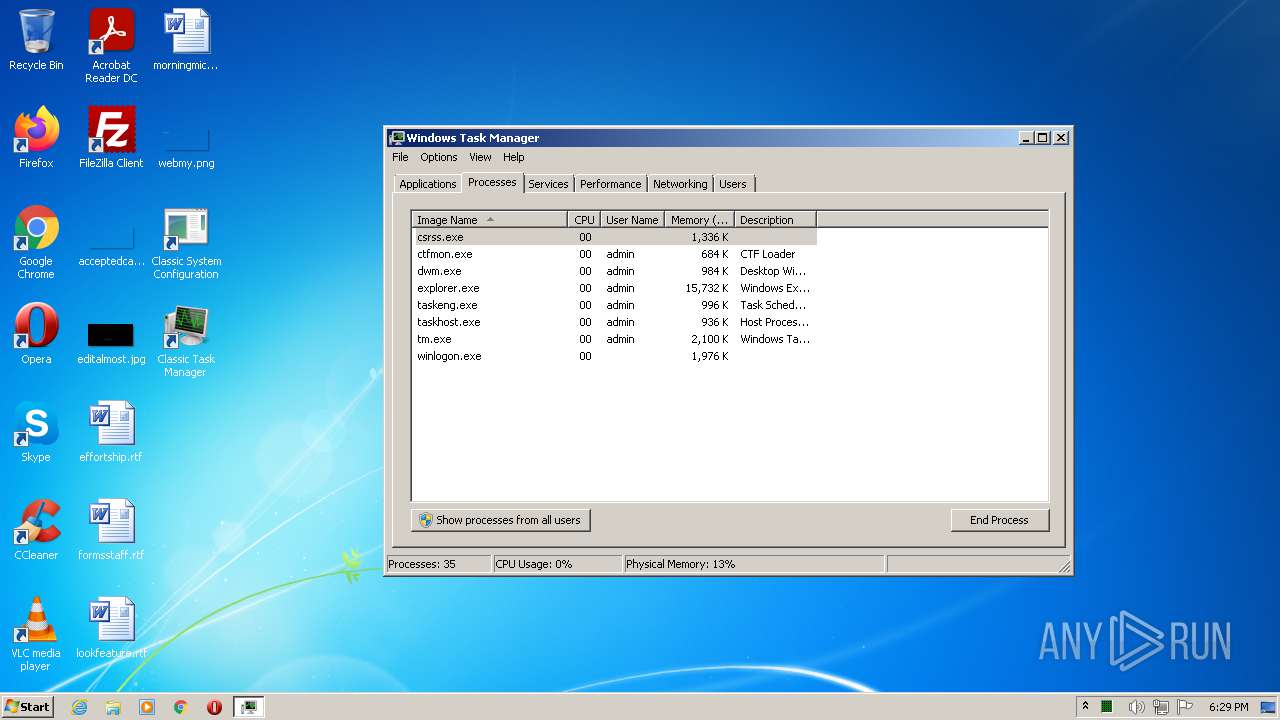Switch to the Processes tab
This screenshot has width=1280, height=720.
click(492, 182)
